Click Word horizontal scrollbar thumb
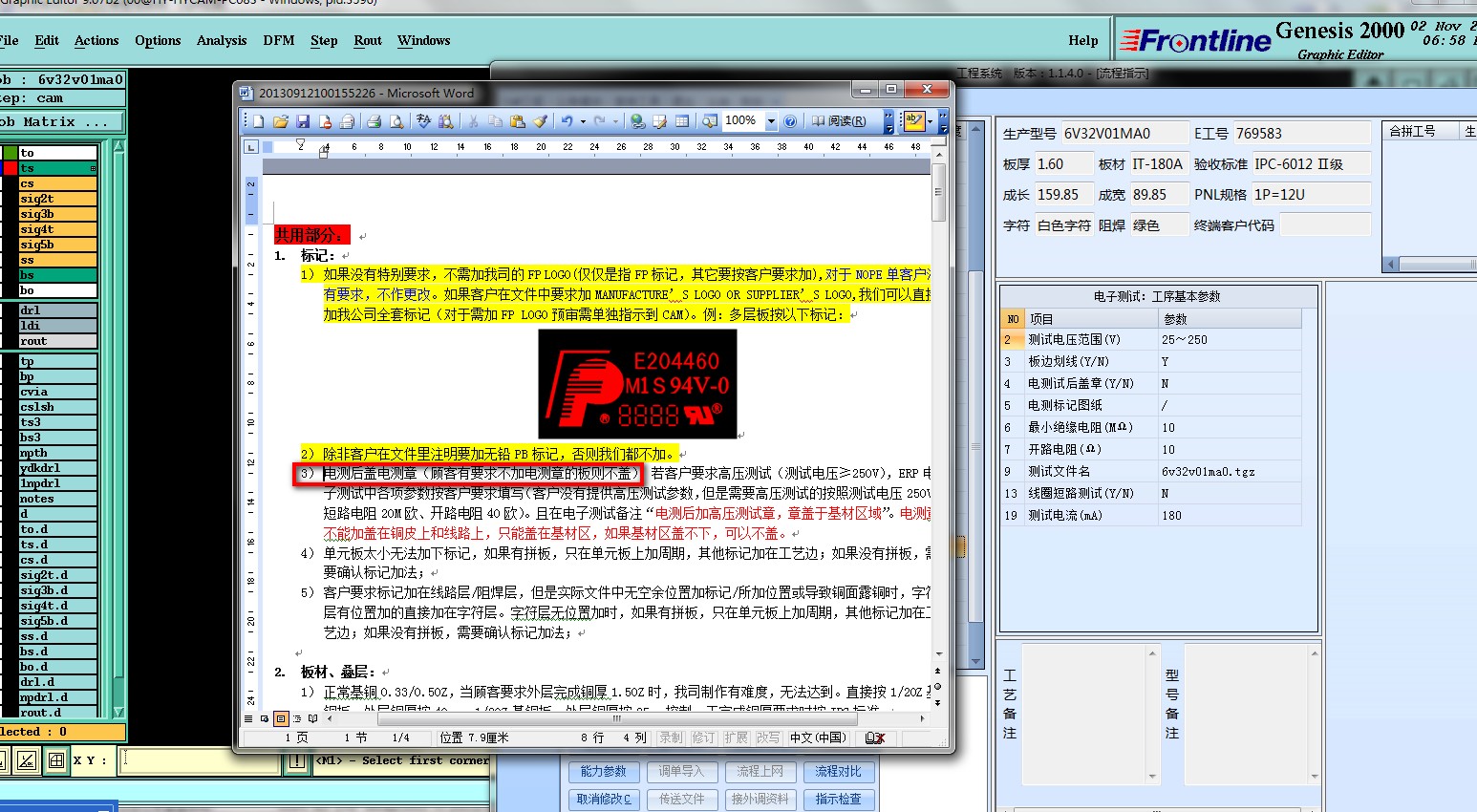Viewport: 1477px width, 812px height. (618, 718)
